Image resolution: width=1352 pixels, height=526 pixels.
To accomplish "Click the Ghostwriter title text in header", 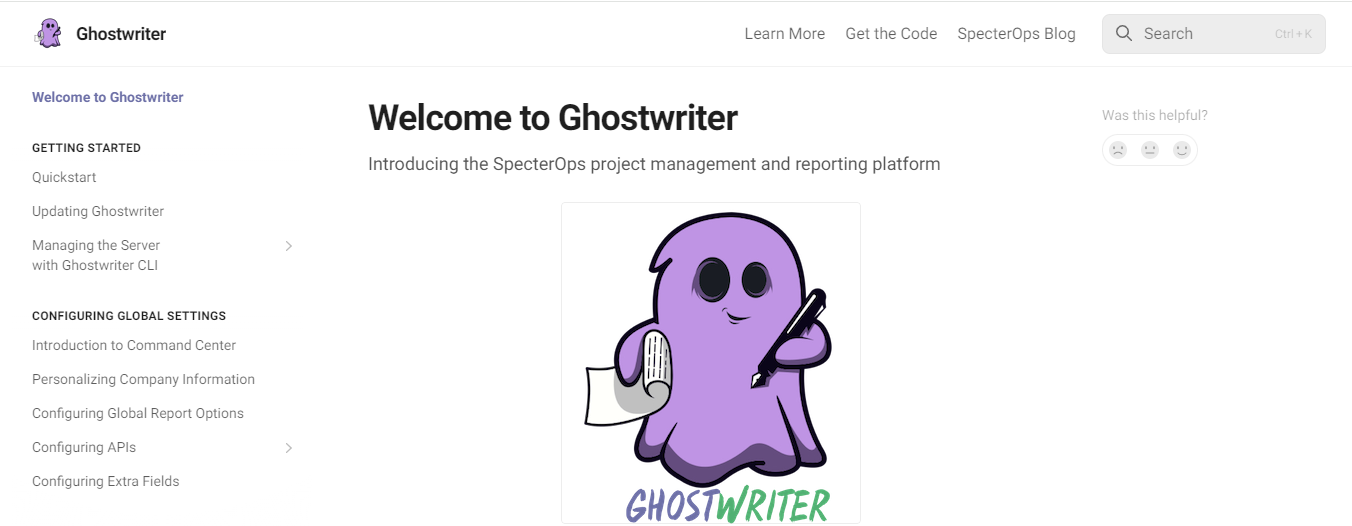I will click(121, 34).
